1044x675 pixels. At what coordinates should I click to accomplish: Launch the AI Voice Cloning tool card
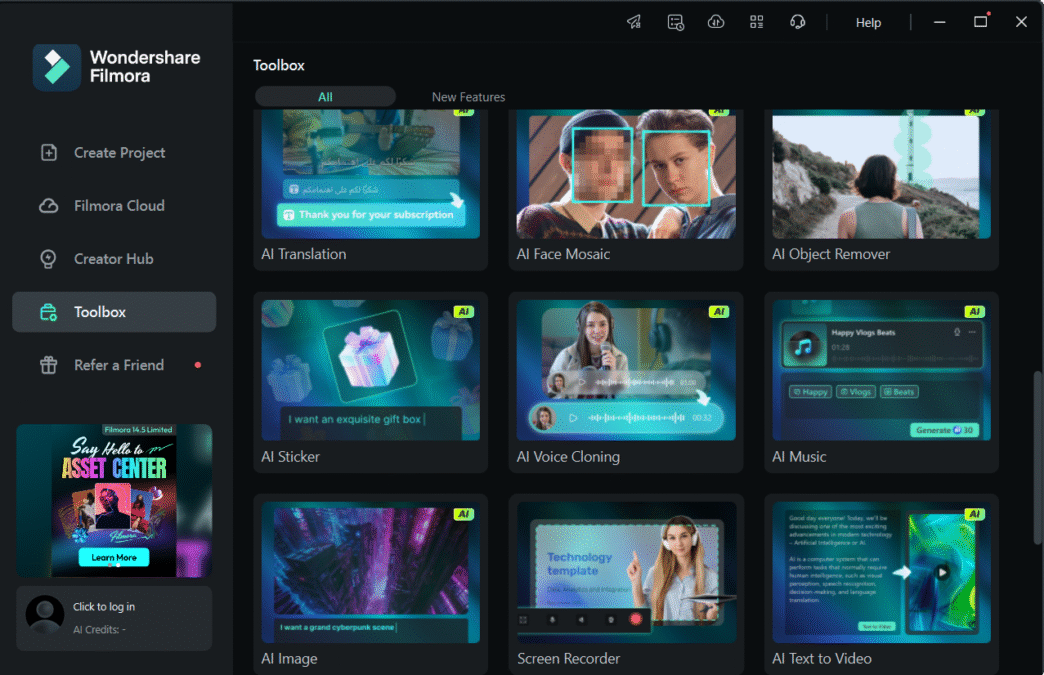coord(626,382)
